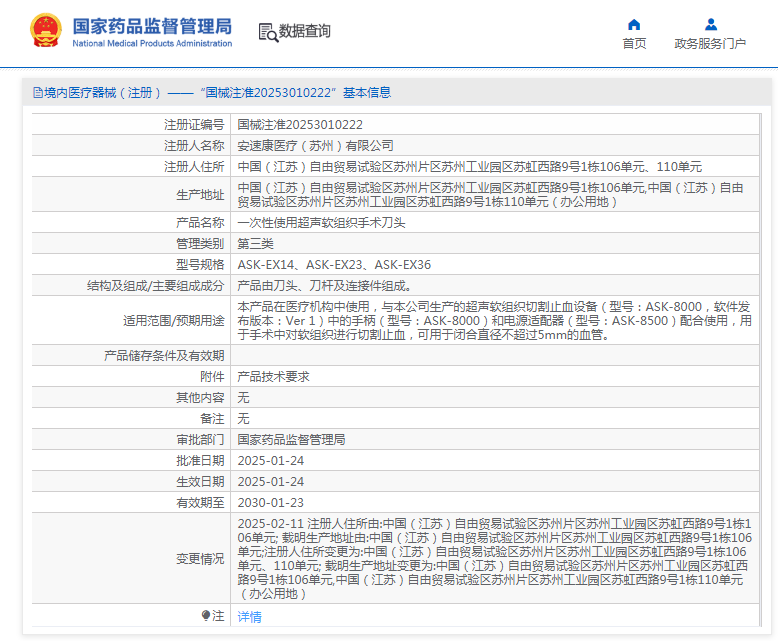This screenshot has width=778, height=641.
Task: Click the bulb icon beside 注
Action: 206,616
